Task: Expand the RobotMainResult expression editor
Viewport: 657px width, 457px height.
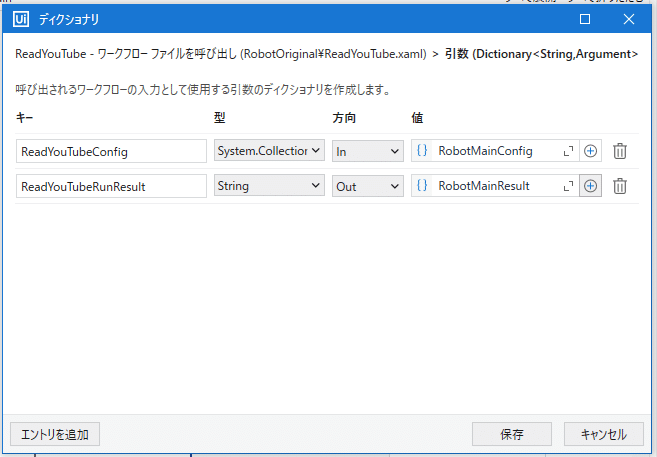Action: coord(568,186)
